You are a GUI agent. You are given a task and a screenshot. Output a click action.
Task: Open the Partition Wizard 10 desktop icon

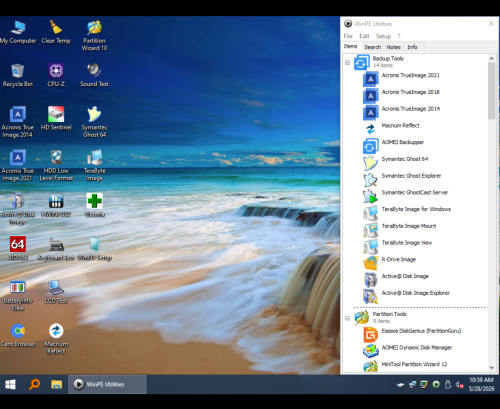point(94,35)
